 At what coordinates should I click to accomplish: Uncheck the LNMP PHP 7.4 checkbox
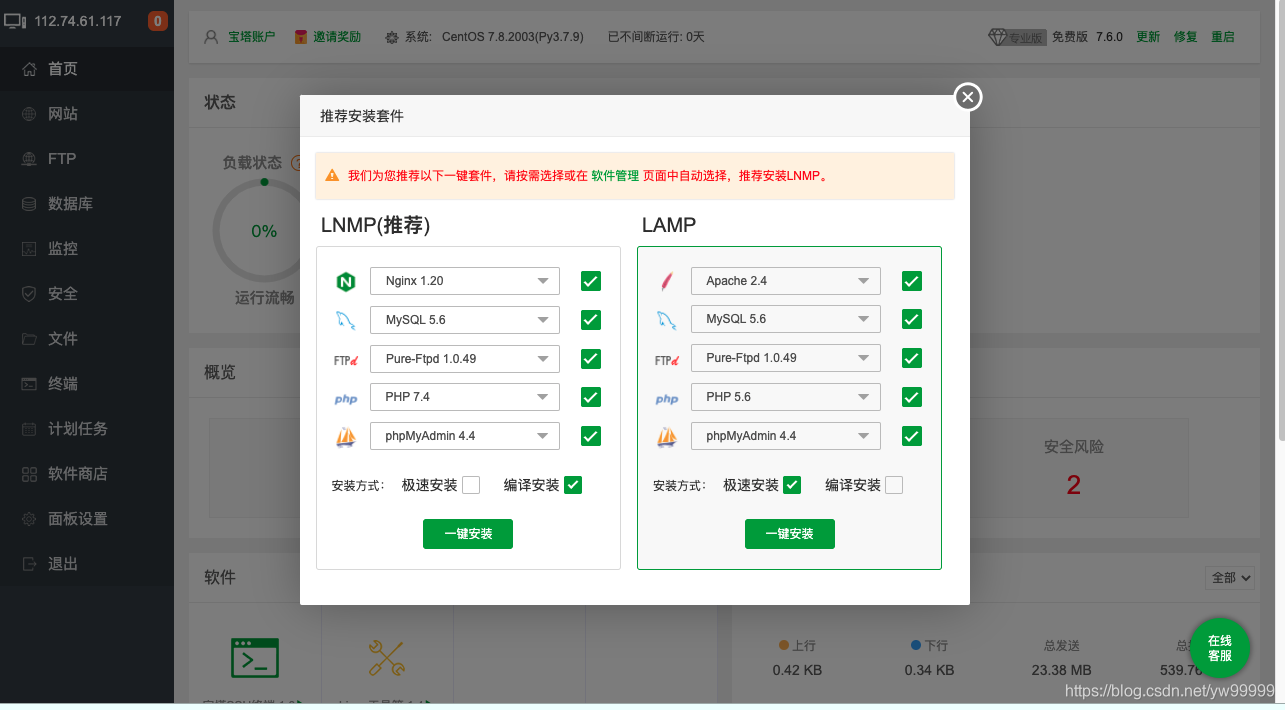[591, 397]
